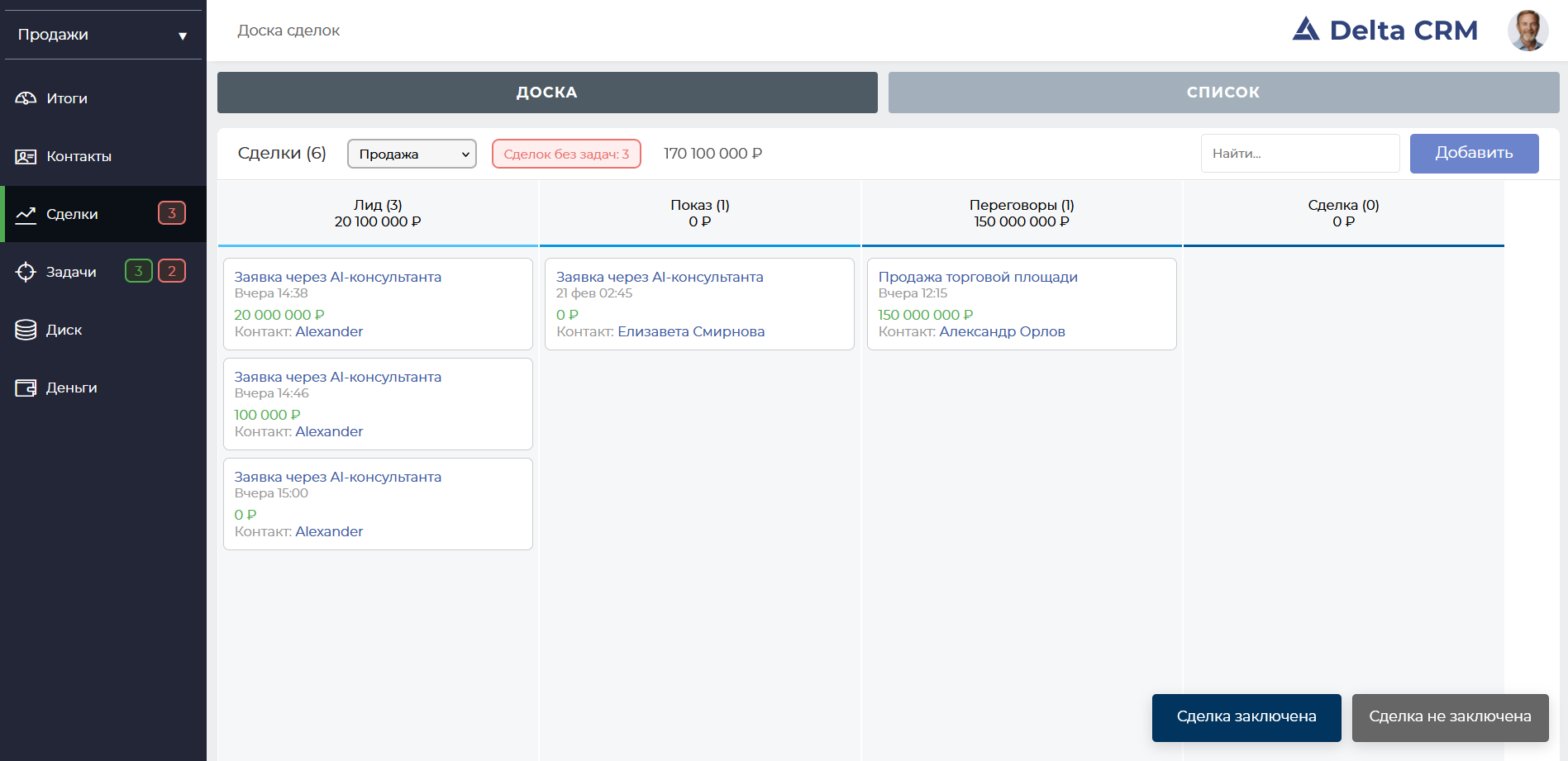1568x761 pixels.
Task: Click the Контакты contact card icon
Action: tap(26, 156)
